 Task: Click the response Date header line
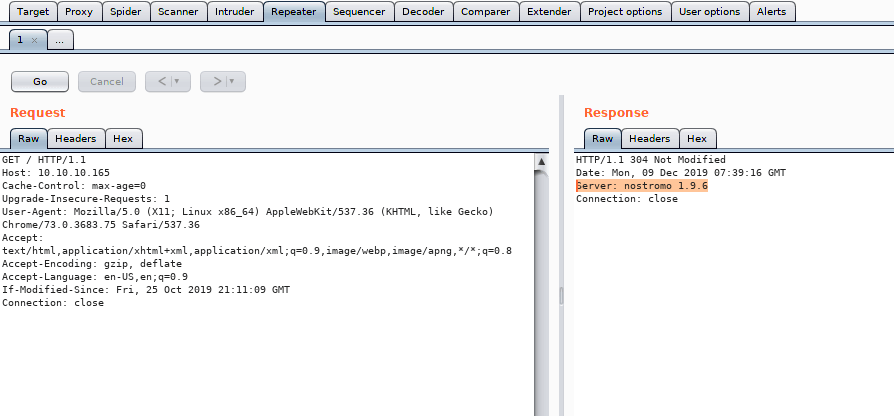click(x=681, y=173)
